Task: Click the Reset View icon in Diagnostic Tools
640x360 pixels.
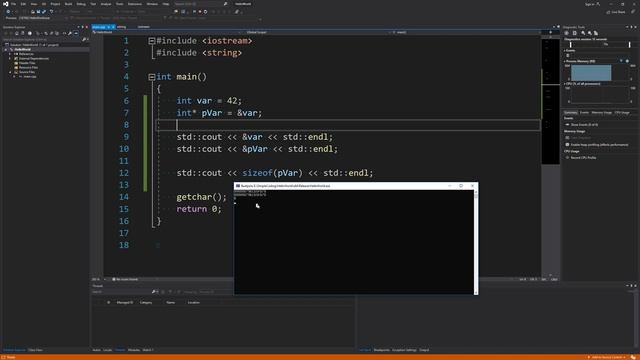Action: (596, 33)
